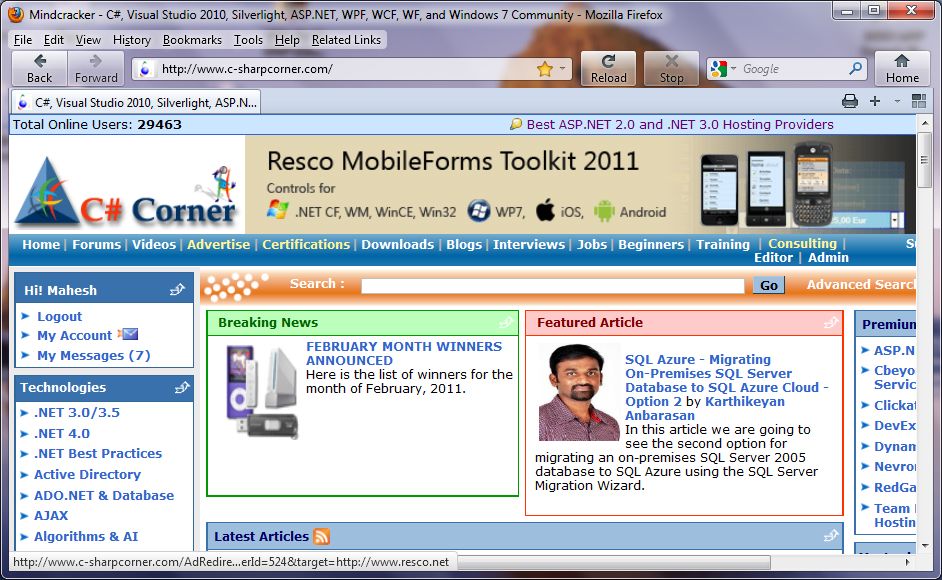Click the pin icon in Breaking News header
The width and height of the screenshot is (942, 580).
point(506,323)
